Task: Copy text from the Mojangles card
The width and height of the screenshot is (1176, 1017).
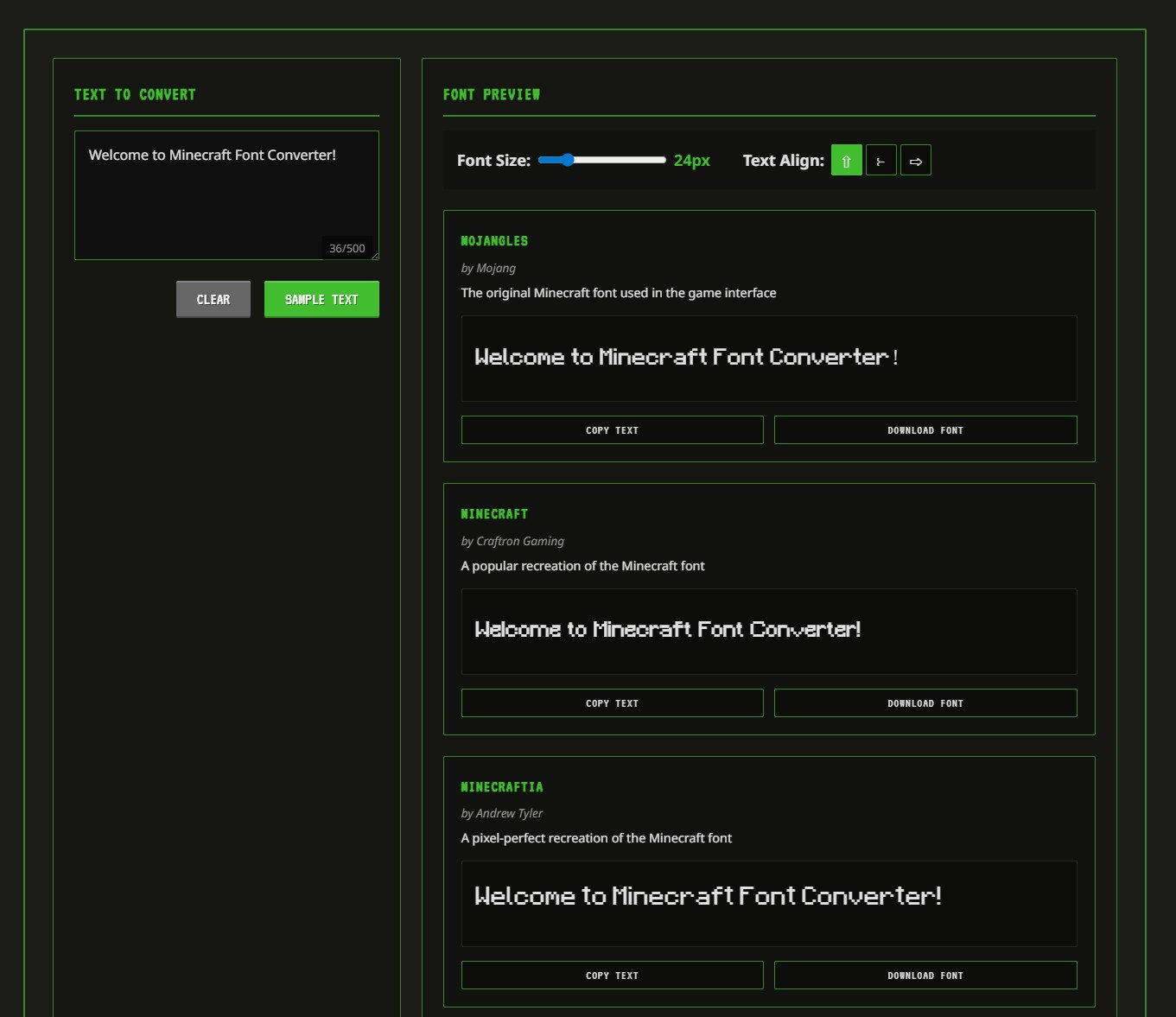Action: [612, 429]
